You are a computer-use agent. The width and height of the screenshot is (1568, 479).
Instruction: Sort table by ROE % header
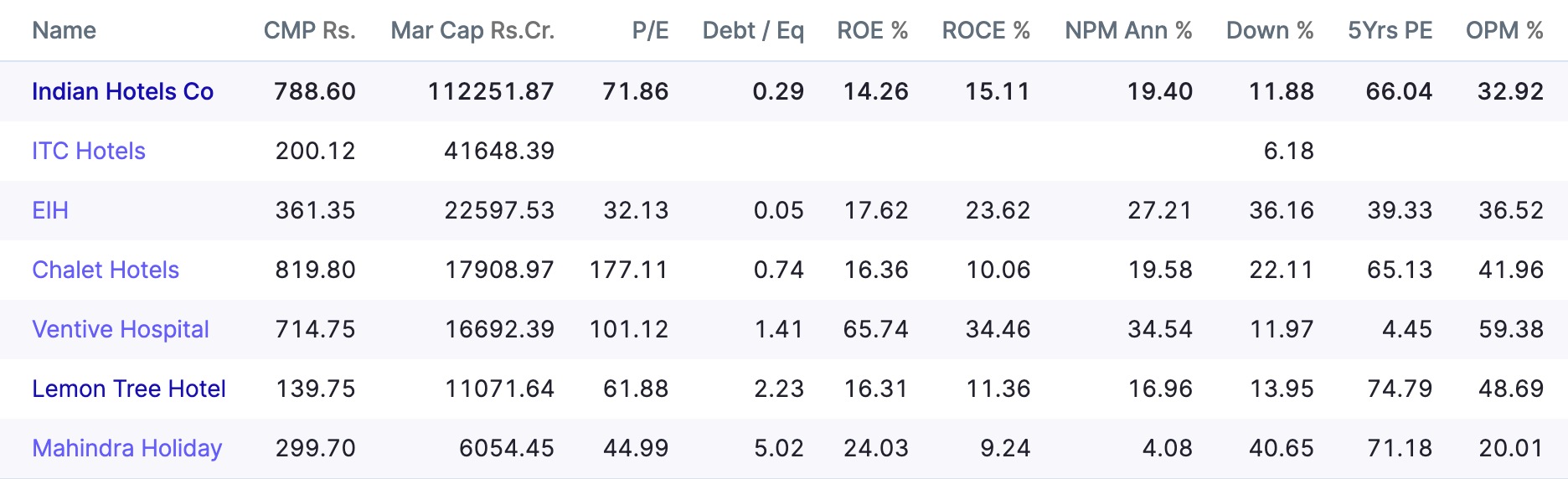(872, 30)
